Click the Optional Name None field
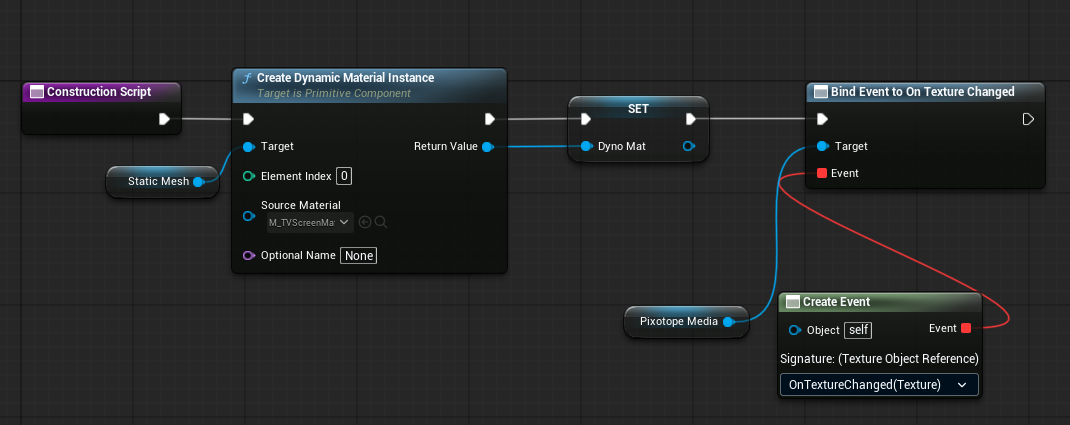The image size is (1070, 425). 359,255
